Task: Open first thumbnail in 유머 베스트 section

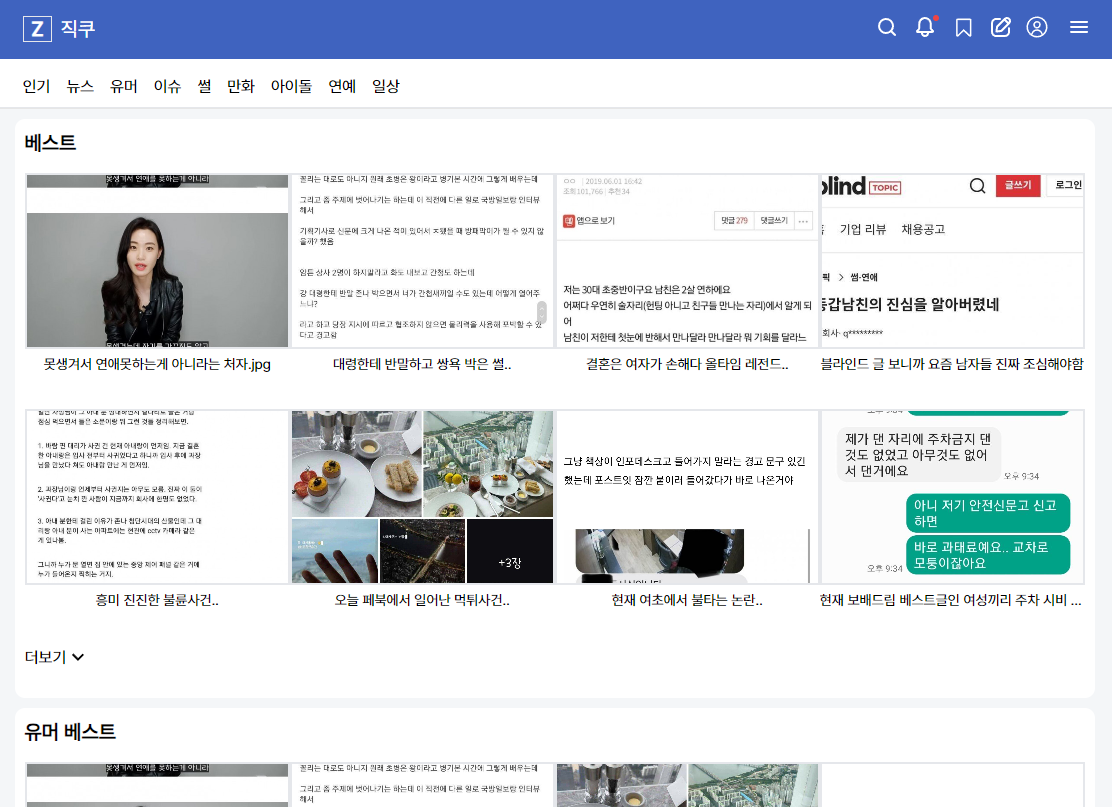Action: click(x=157, y=785)
